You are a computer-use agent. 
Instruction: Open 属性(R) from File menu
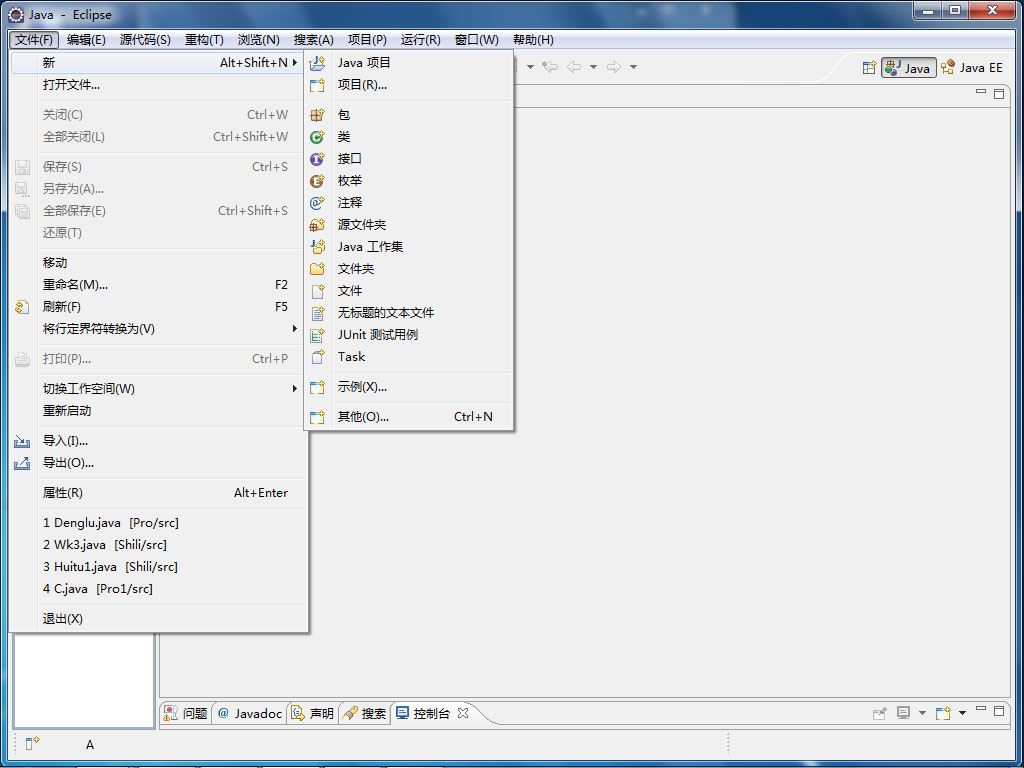[x=159, y=493]
